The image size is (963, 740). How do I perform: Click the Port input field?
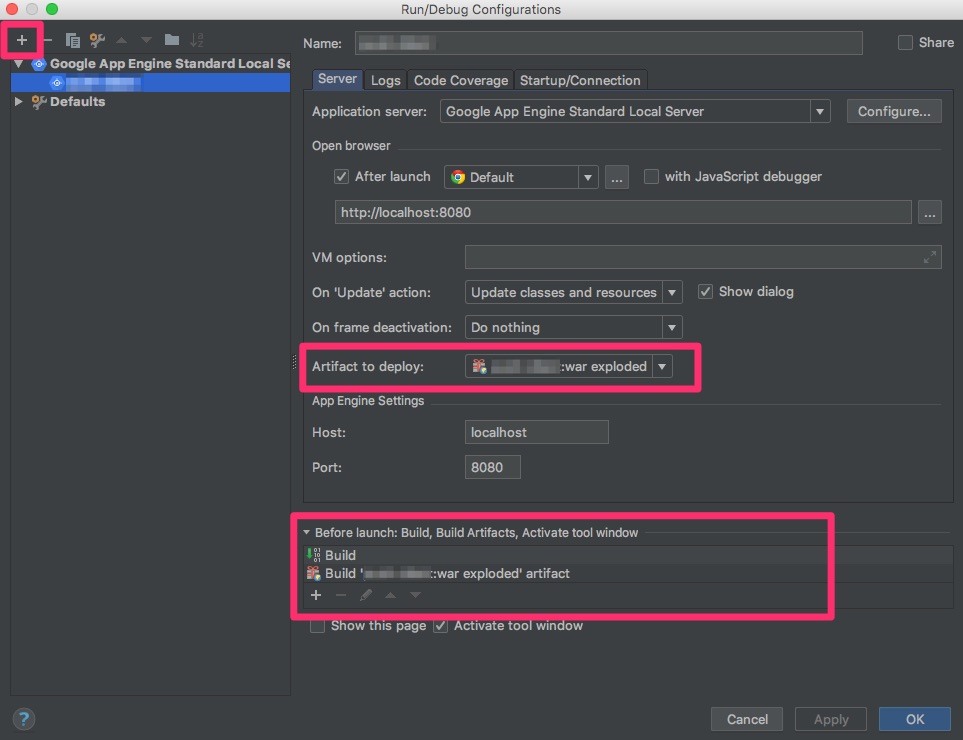pyautogui.click(x=492, y=467)
